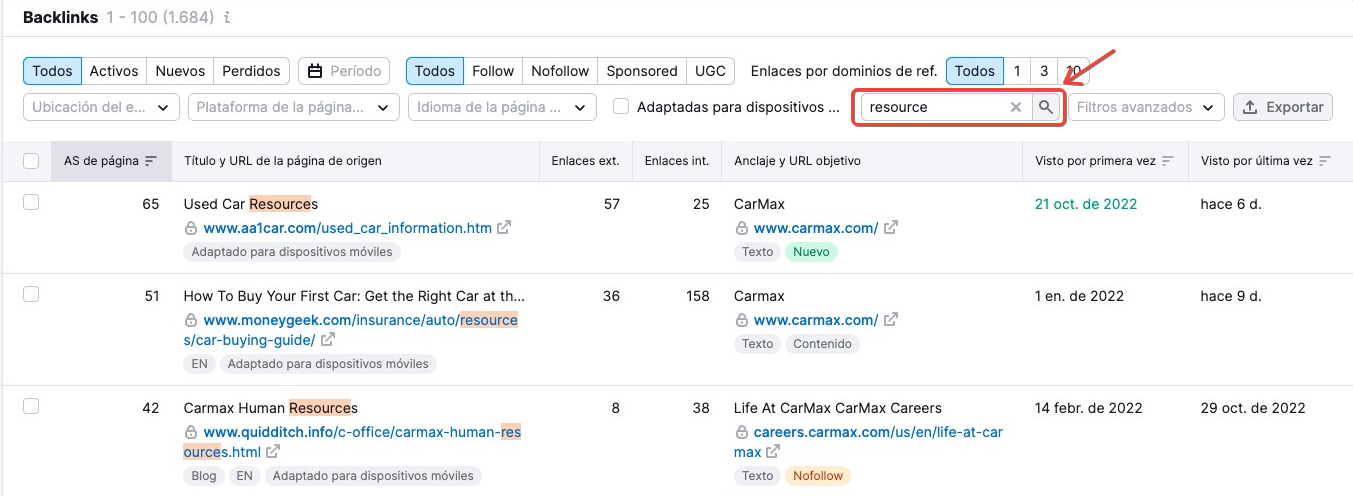Viewport: 1353px width, 496px height.
Task: Open external link icon for moneygeek.com URL
Action: pyautogui.click(x=327, y=340)
